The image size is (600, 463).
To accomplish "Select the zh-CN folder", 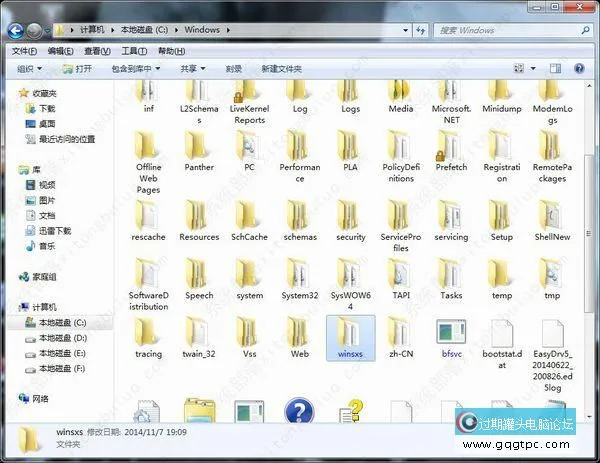I will (x=400, y=333).
